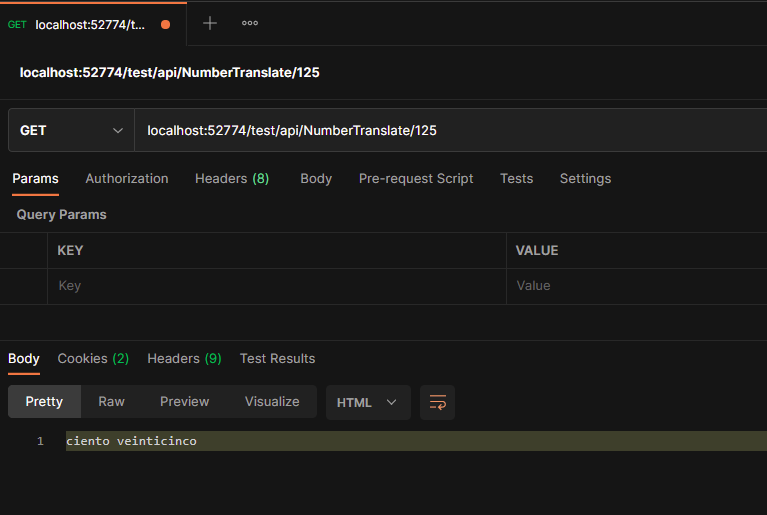Select the request Body tab

[x=316, y=179]
